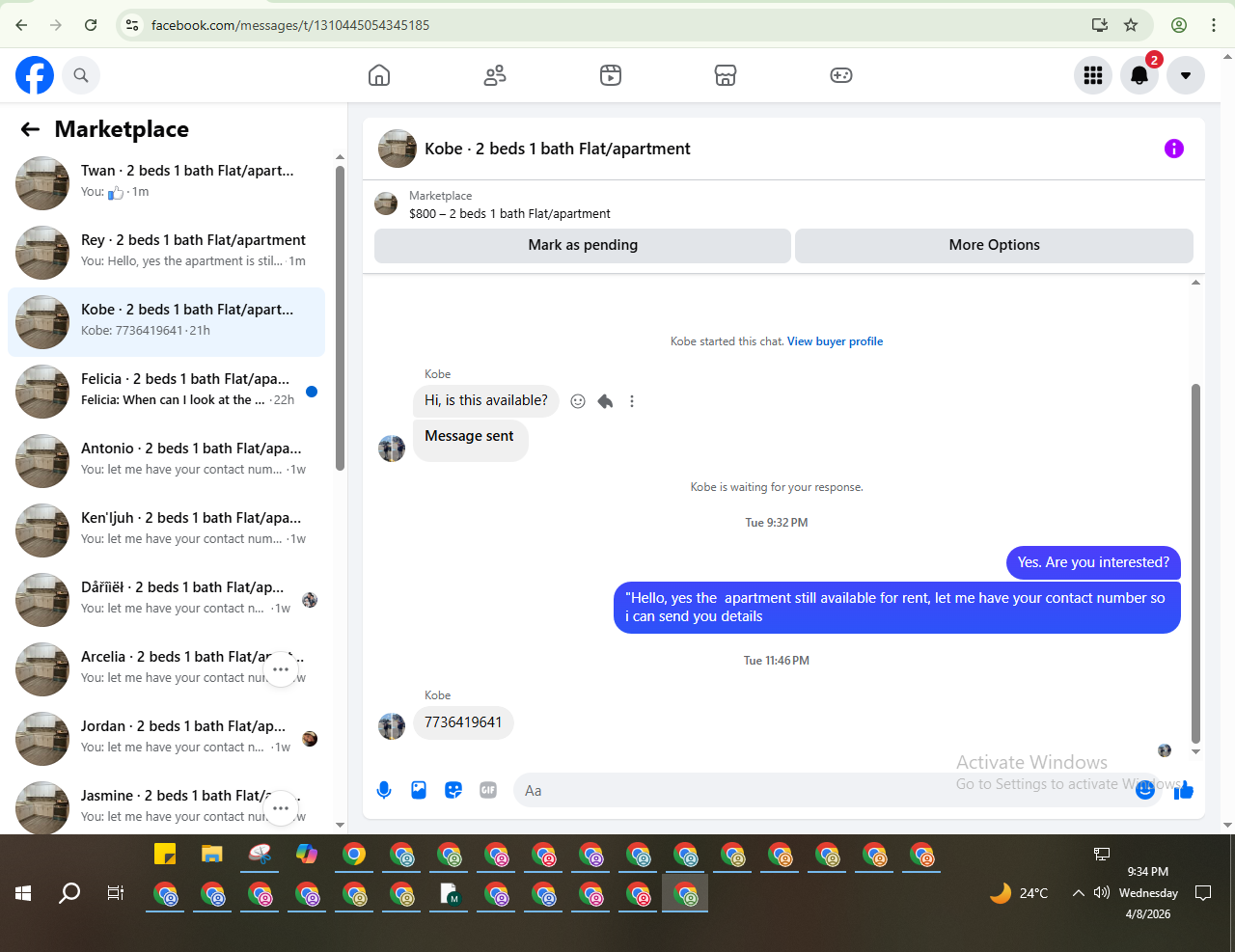Open Rey conversation in list
The width and height of the screenshot is (1235, 952).
pos(166,253)
